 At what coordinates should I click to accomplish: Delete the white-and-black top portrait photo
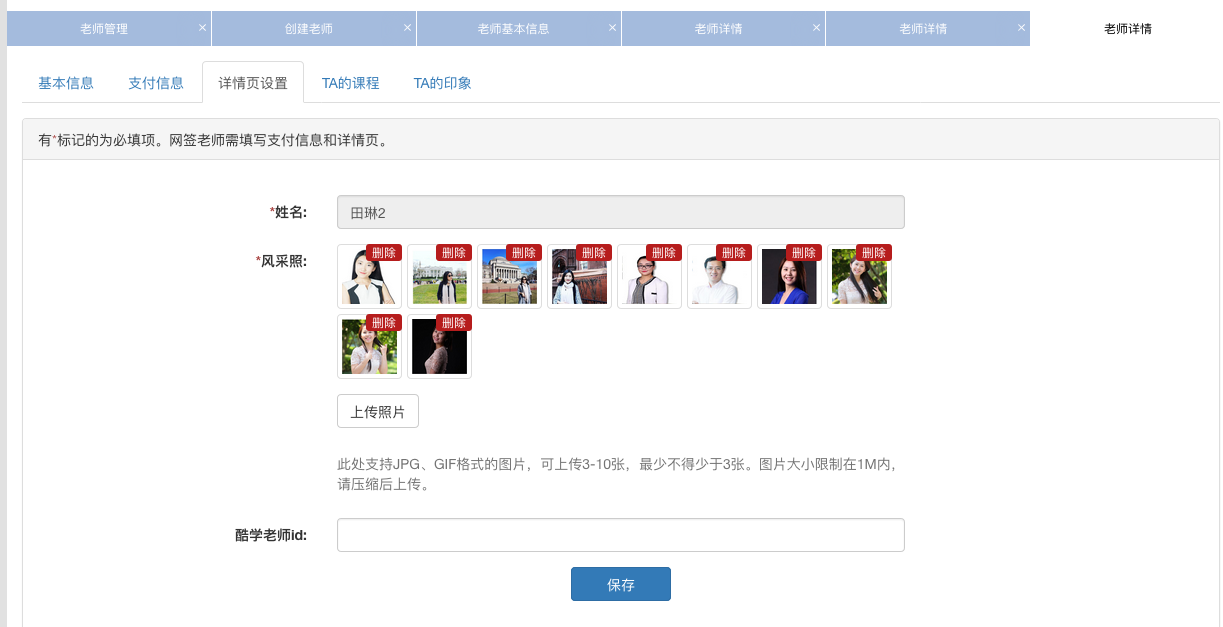pyautogui.click(x=384, y=253)
